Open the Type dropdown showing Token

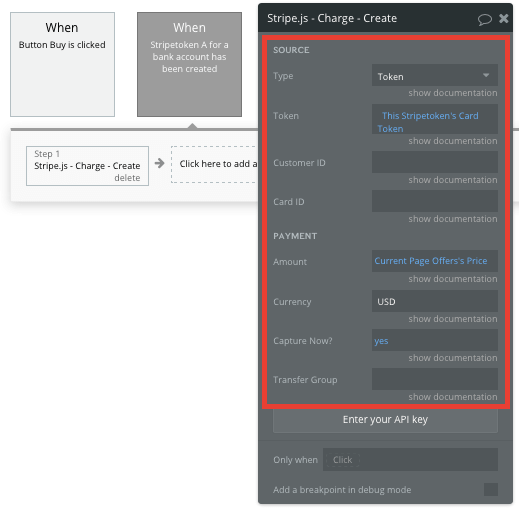[435, 75]
